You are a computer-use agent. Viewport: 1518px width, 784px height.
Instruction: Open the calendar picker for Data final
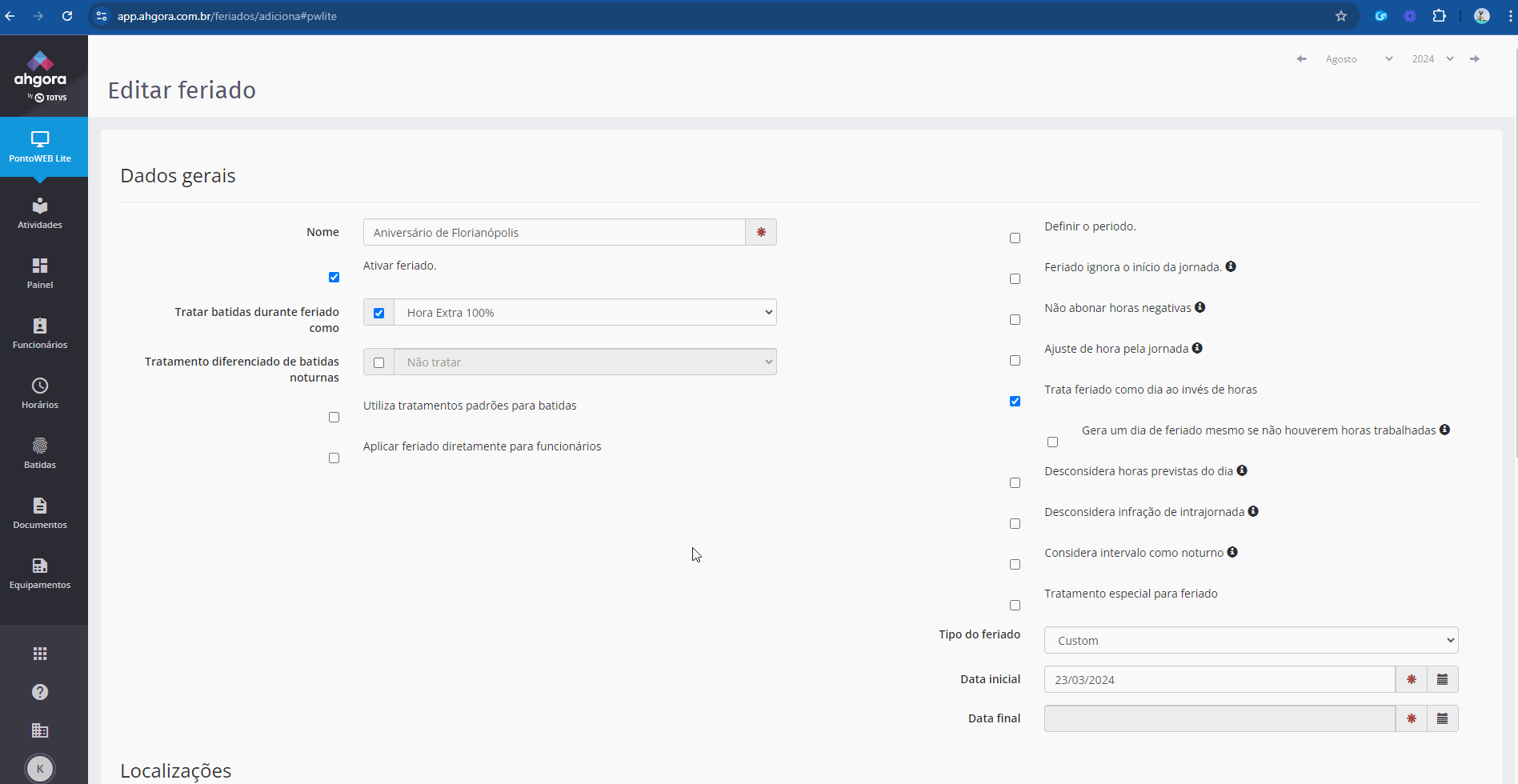click(x=1442, y=718)
